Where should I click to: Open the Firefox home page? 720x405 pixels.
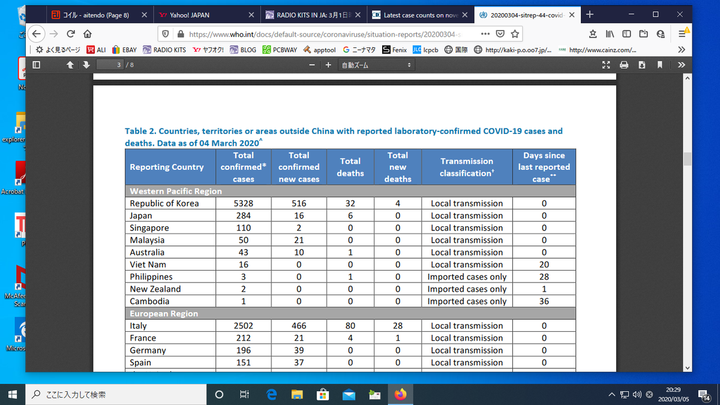coord(87,34)
